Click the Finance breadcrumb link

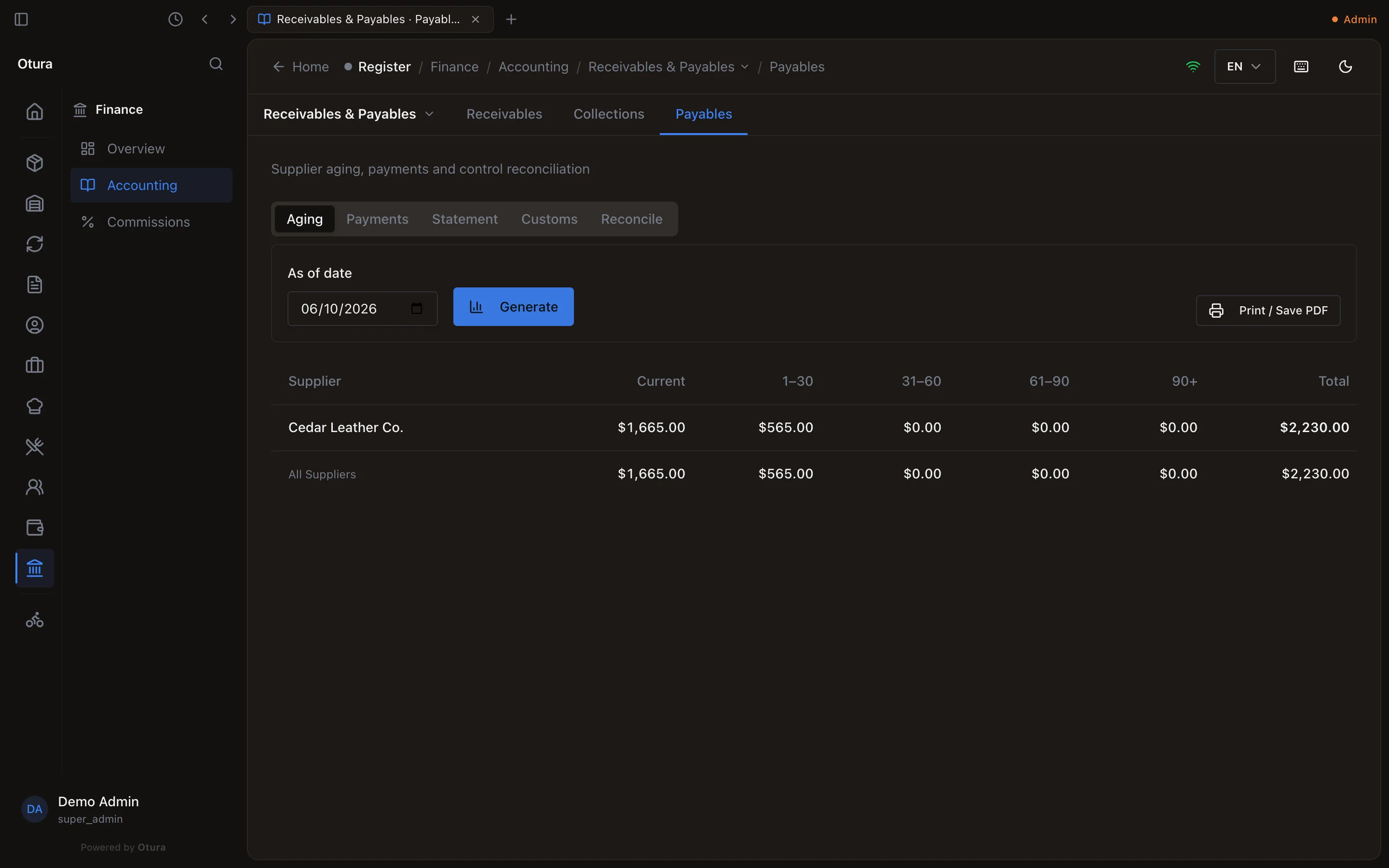[455, 67]
